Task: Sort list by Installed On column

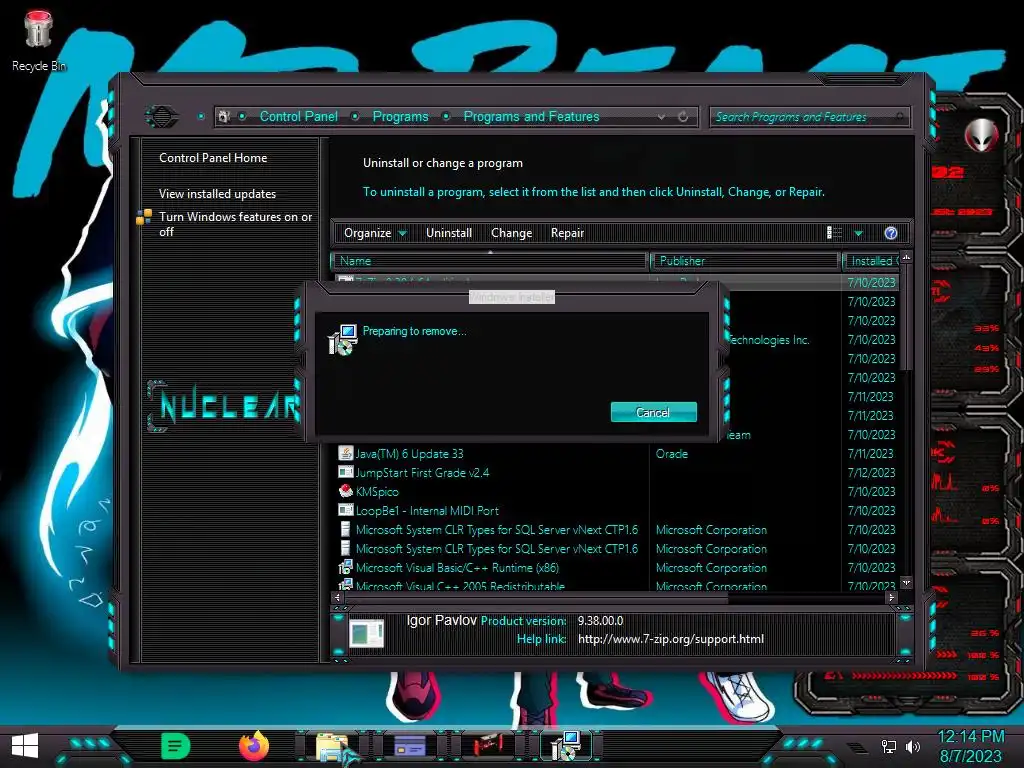Action: point(871,261)
